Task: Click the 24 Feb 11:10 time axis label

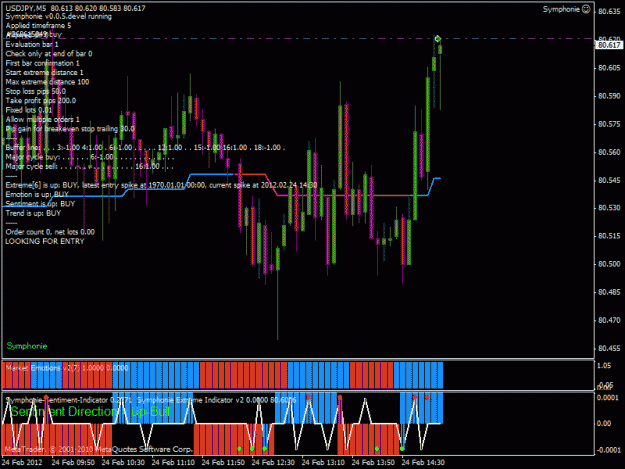Action: tap(173, 462)
